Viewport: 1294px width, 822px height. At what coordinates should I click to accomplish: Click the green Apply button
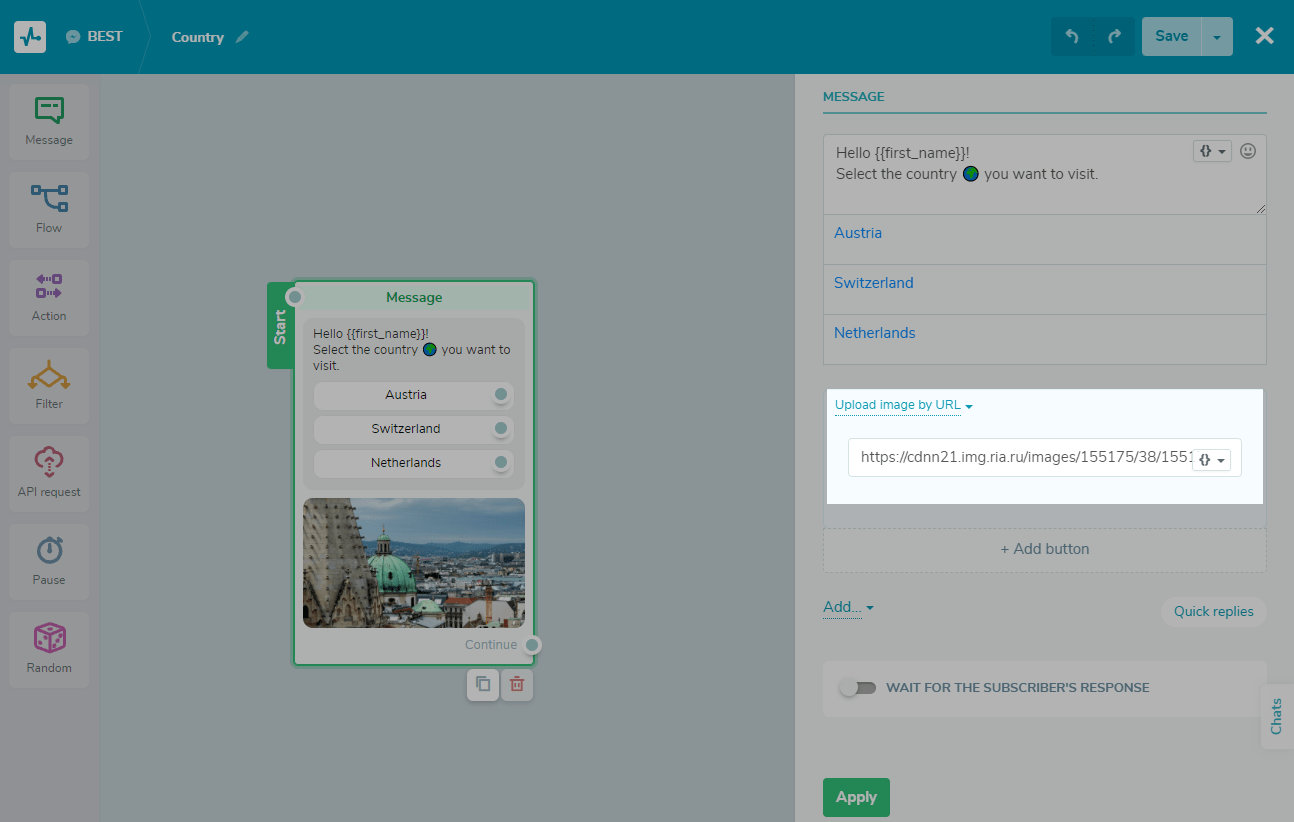(856, 797)
